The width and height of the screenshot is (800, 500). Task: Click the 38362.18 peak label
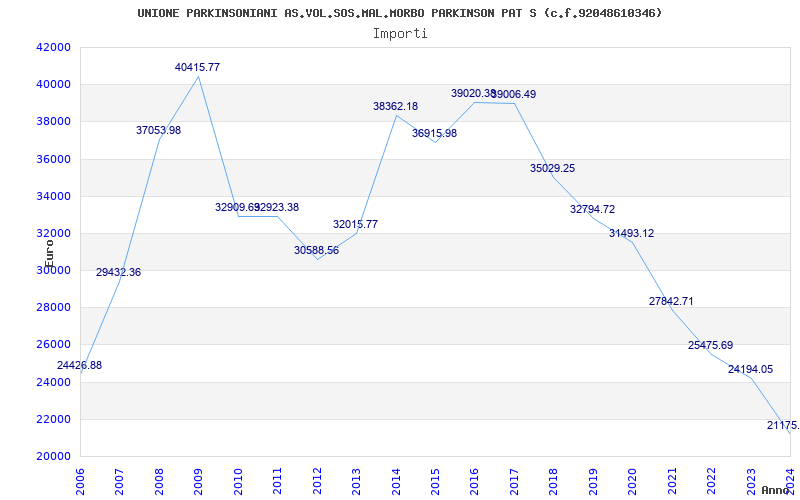pos(395,106)
